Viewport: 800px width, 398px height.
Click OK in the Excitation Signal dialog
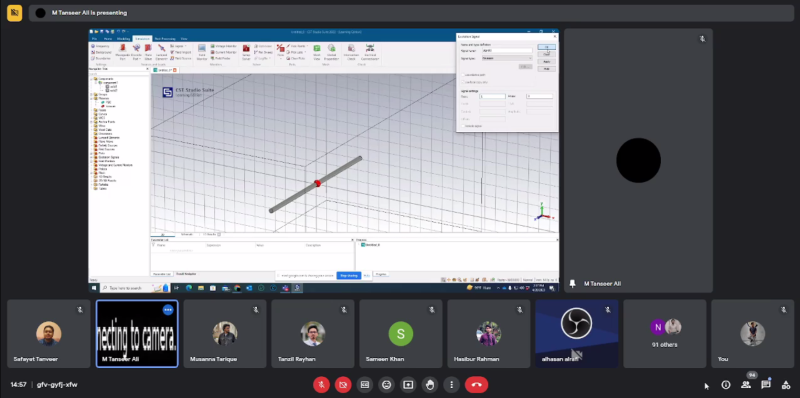[x=546, y=47]
